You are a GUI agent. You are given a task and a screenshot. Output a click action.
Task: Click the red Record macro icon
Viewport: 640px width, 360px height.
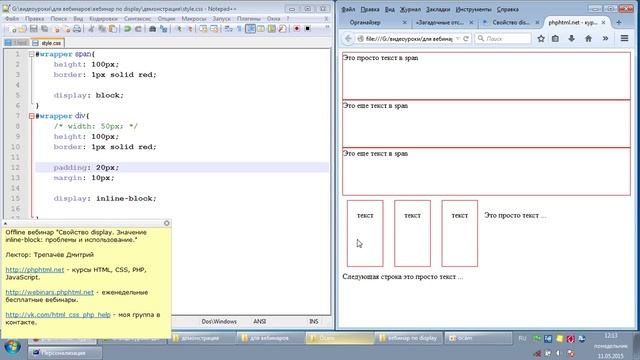click(x=297, y=29)
